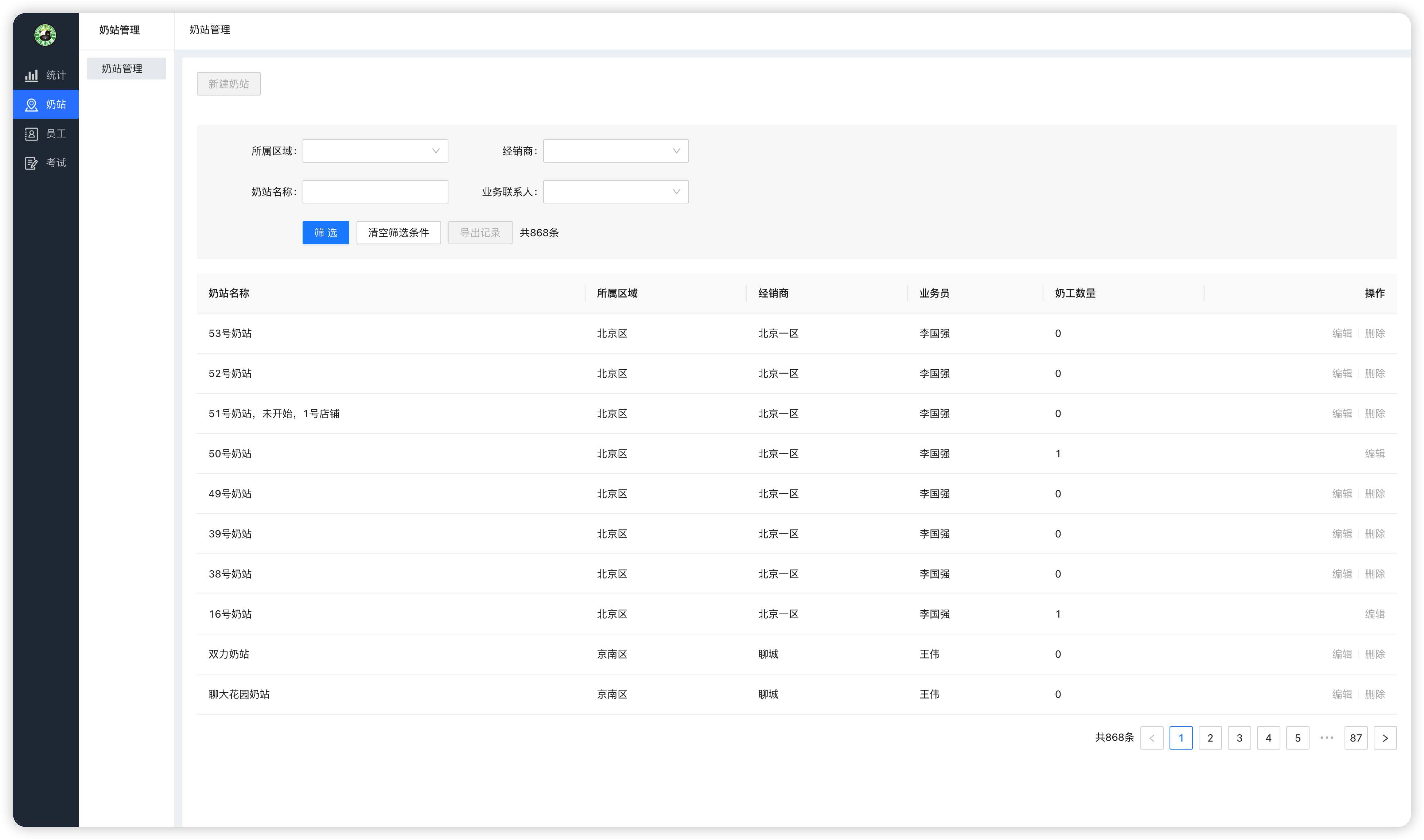Delete the 52号奶站 row
The width and height of the screenshot is (1424, 840).
(1375, 374)
